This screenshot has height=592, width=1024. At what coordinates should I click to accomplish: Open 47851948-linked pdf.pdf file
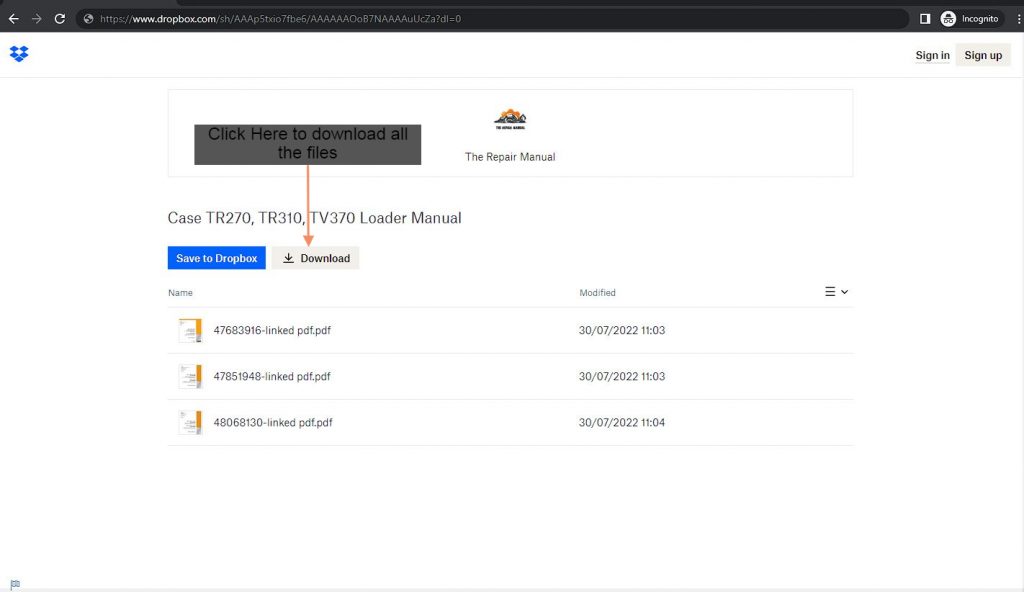point(272,376)
